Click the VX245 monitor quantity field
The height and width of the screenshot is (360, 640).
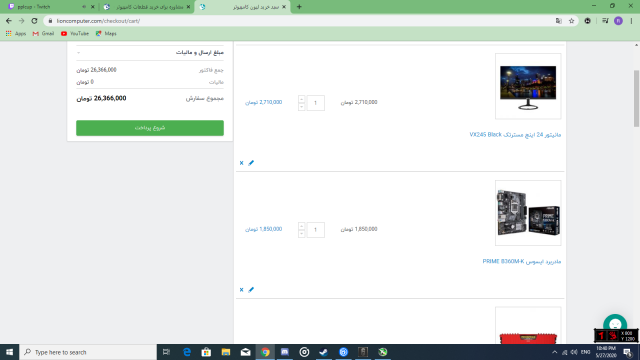[x=315, y=103]
